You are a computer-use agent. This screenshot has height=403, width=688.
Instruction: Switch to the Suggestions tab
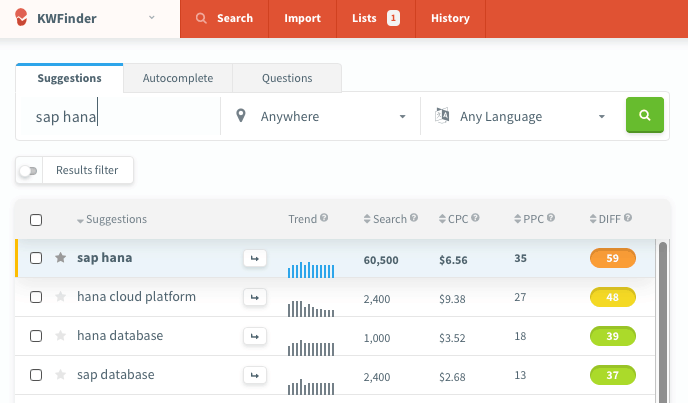pos(69,78)
